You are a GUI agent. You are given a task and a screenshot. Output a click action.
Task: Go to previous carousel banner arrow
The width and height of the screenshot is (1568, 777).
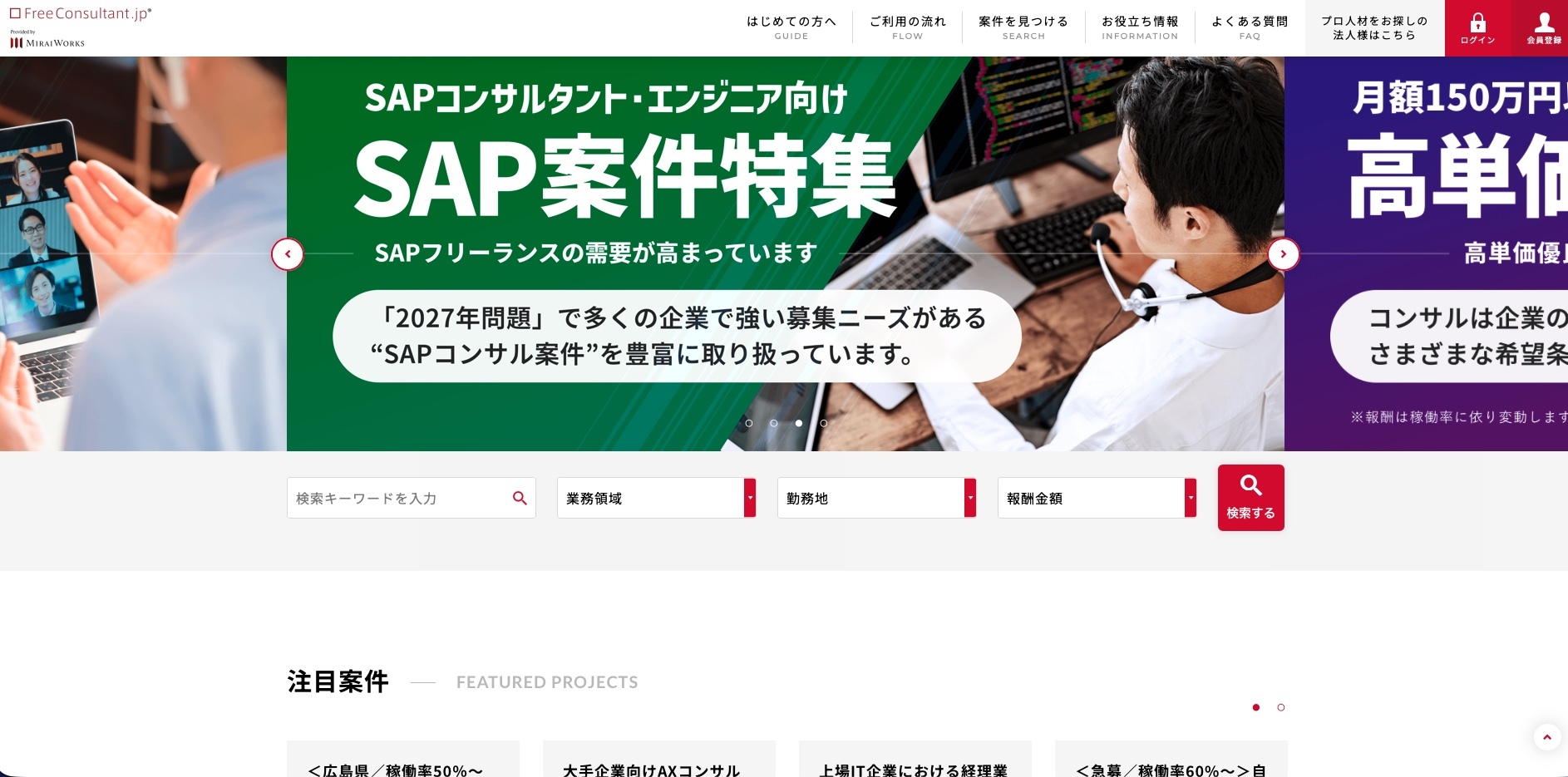pos(288,254)
